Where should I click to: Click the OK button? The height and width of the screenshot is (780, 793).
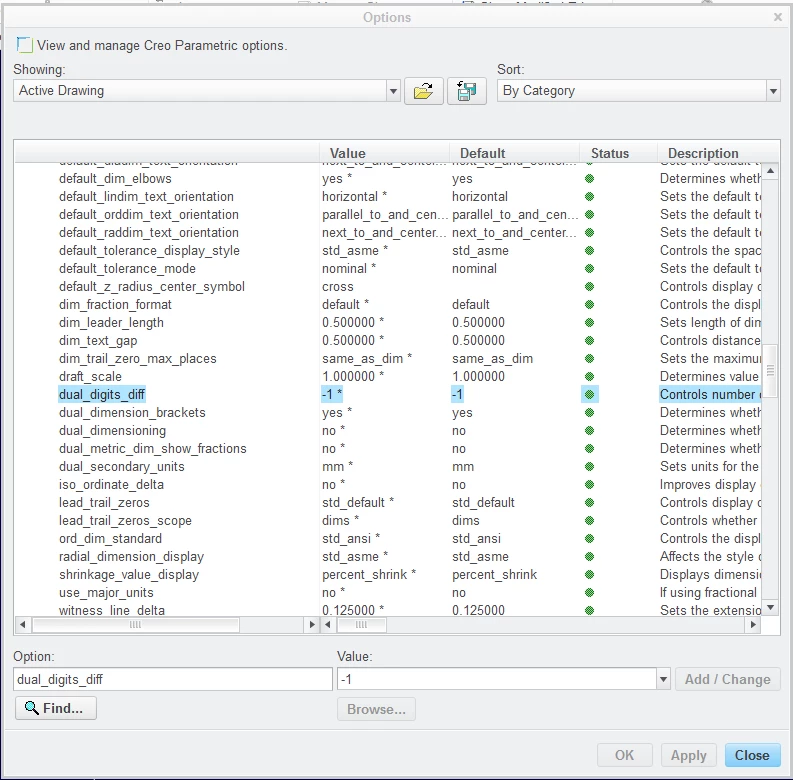(x=624, y=755)
